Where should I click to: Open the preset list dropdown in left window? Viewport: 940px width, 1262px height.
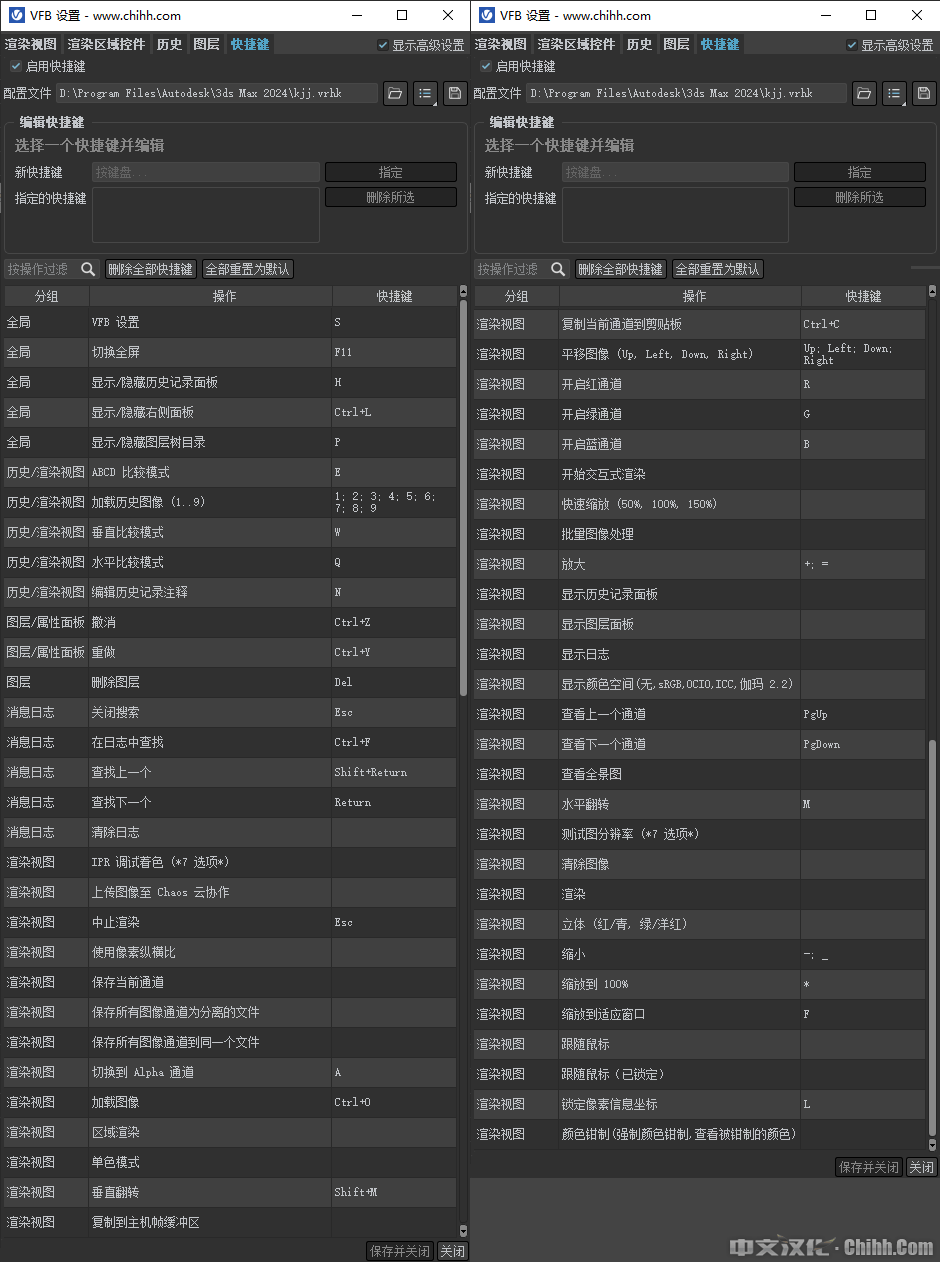(425, 93)
